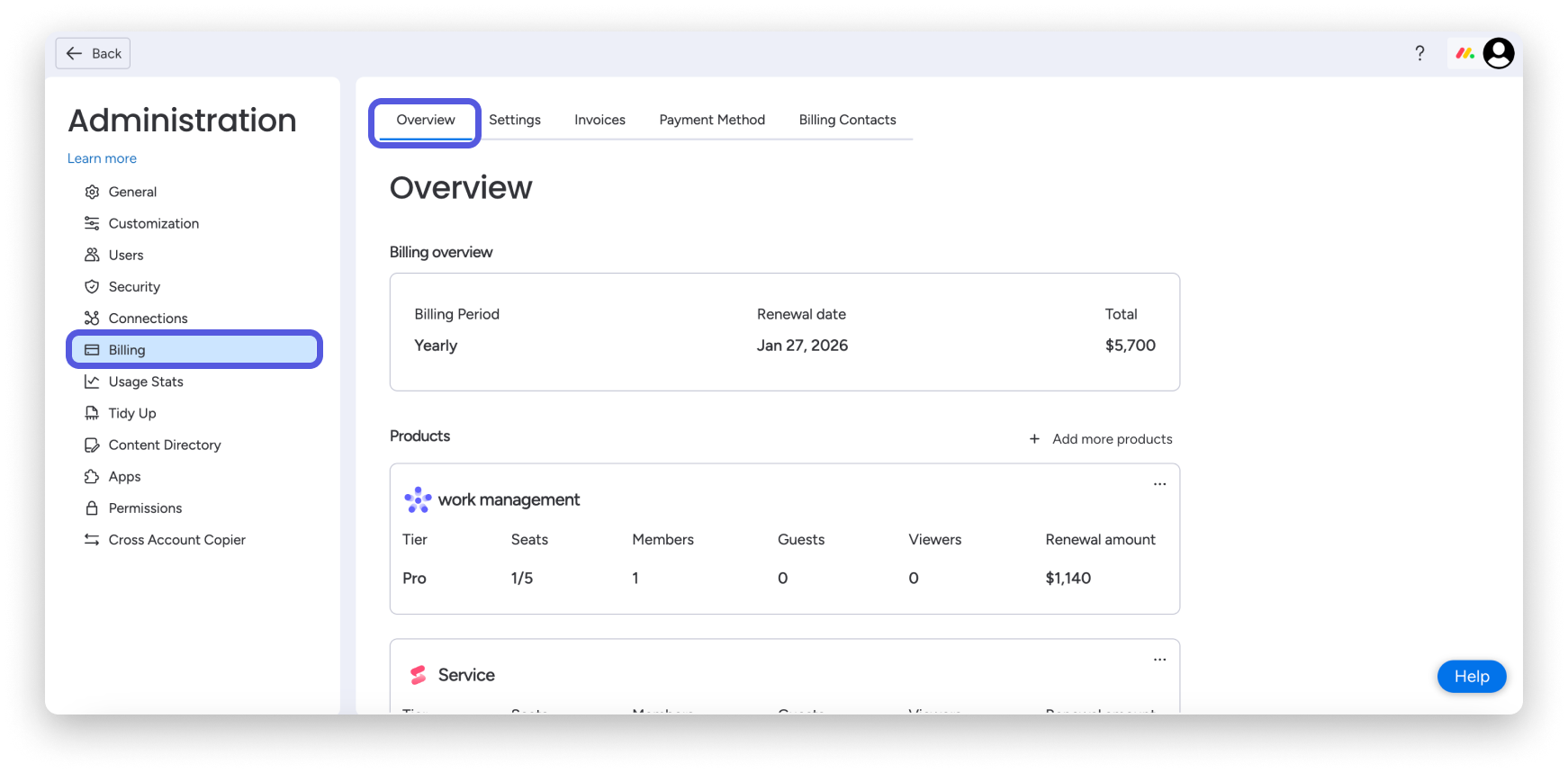Click the work management product title
The width and height of the screenshot is (1568, 773).
pyautogui.click(x=509, y=499)
